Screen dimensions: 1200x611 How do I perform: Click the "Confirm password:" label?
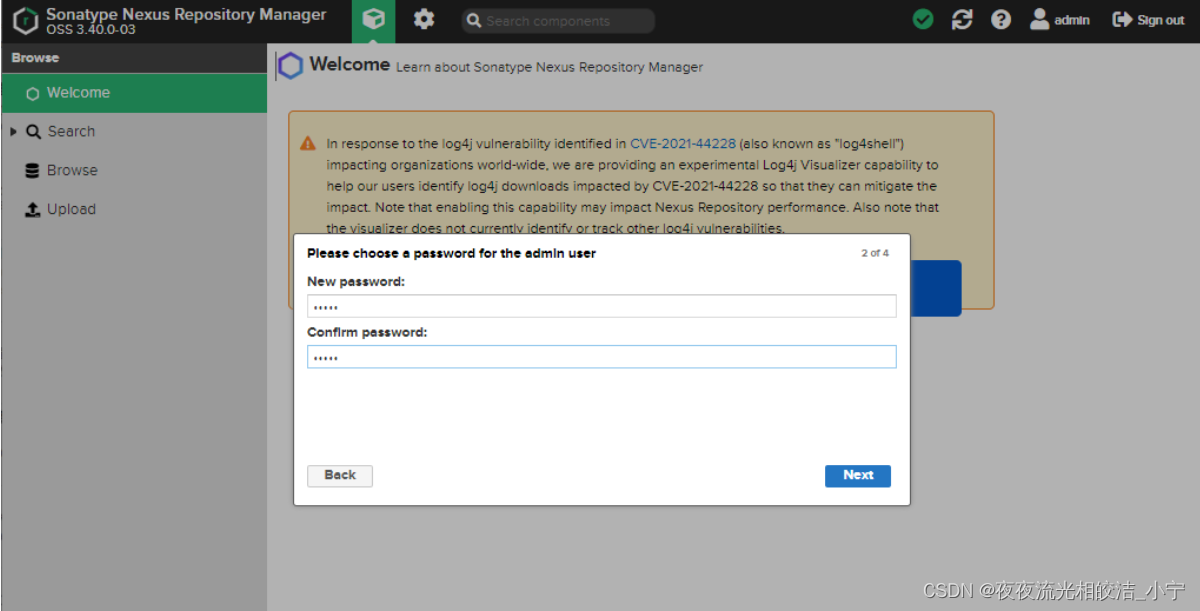(367, 332)
